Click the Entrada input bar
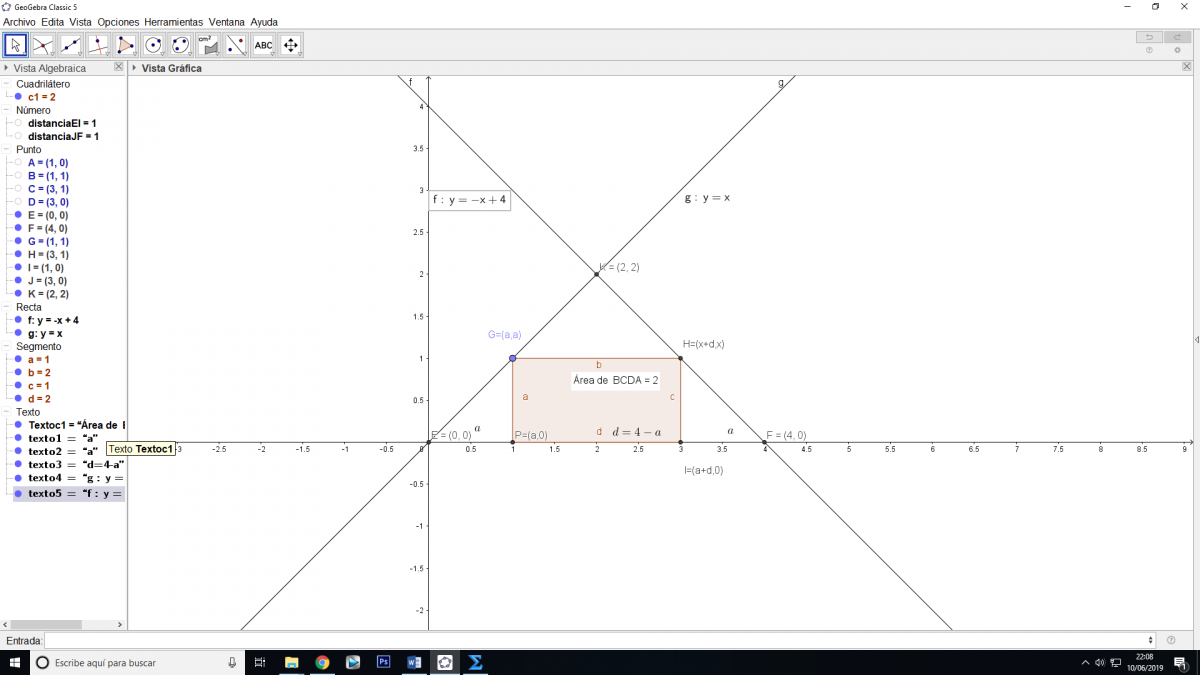This screenshot has width=1200, height=675. [598, 640]
